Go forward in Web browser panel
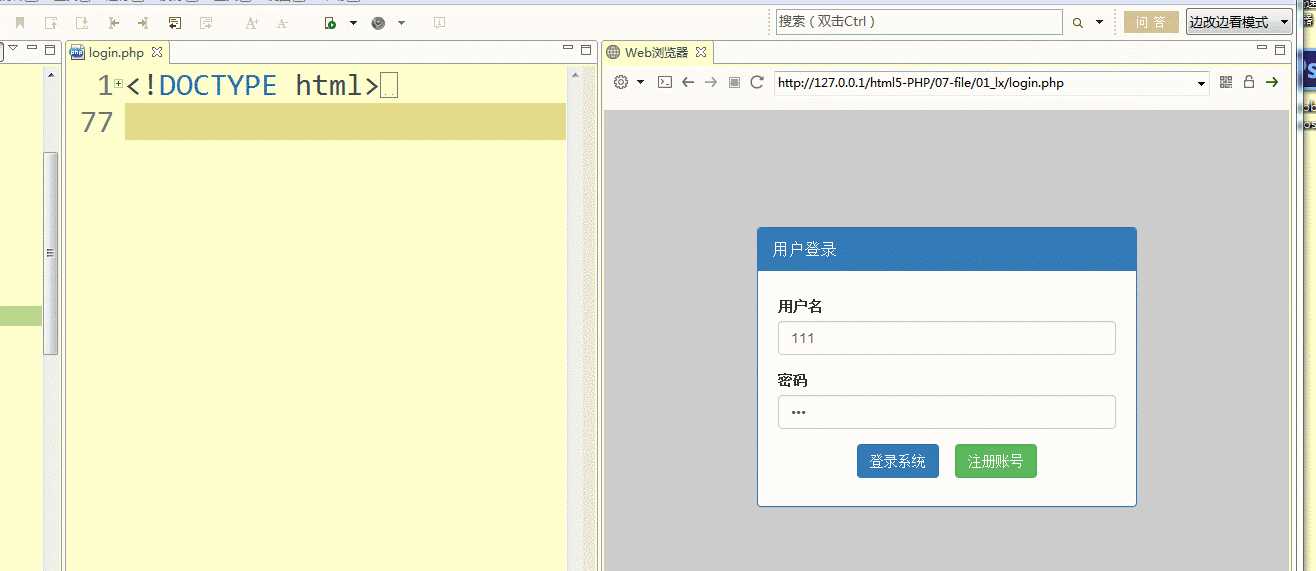 pos(711,82)
